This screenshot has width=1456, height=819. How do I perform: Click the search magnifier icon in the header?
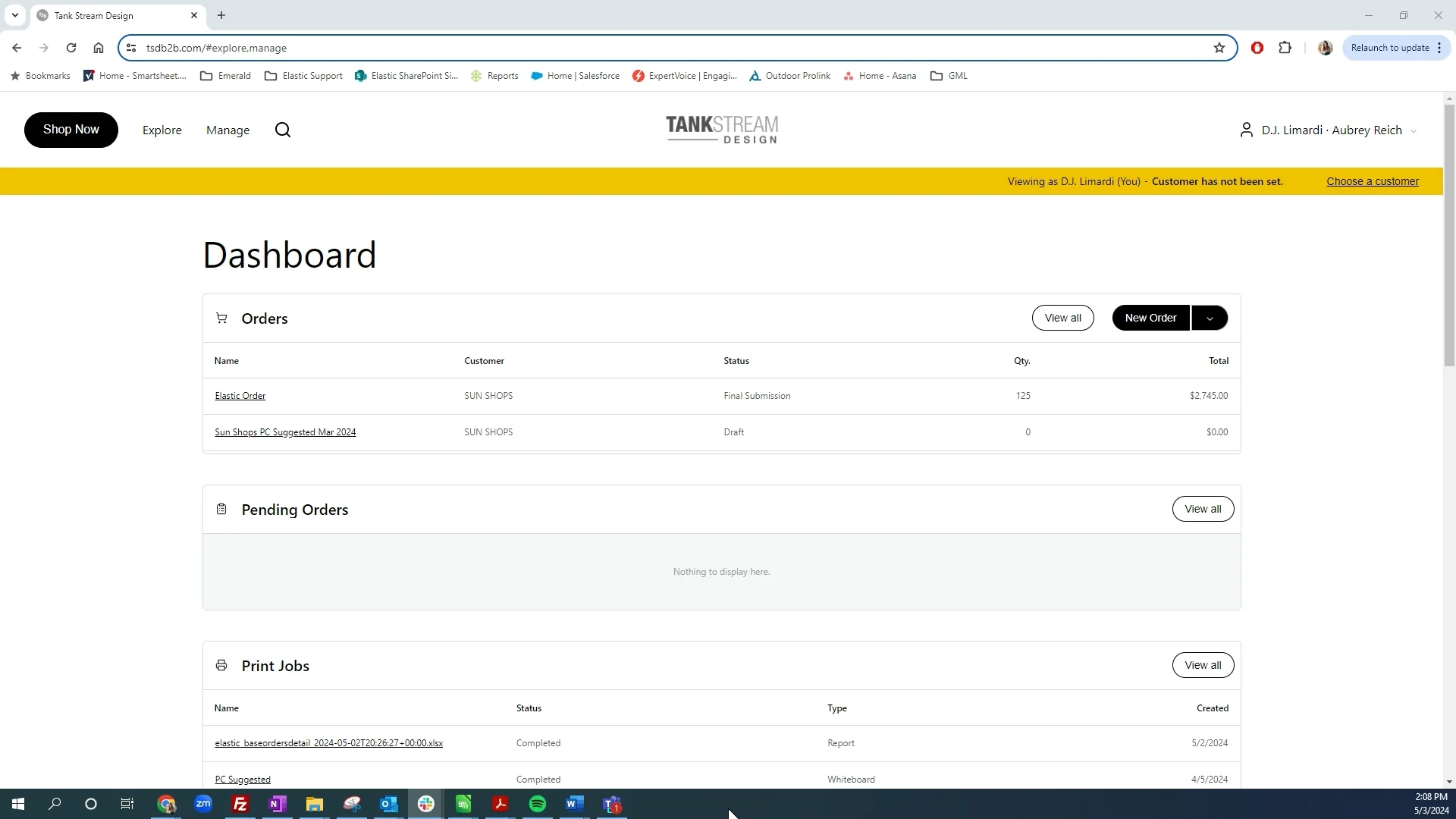(x=283, y=130)
